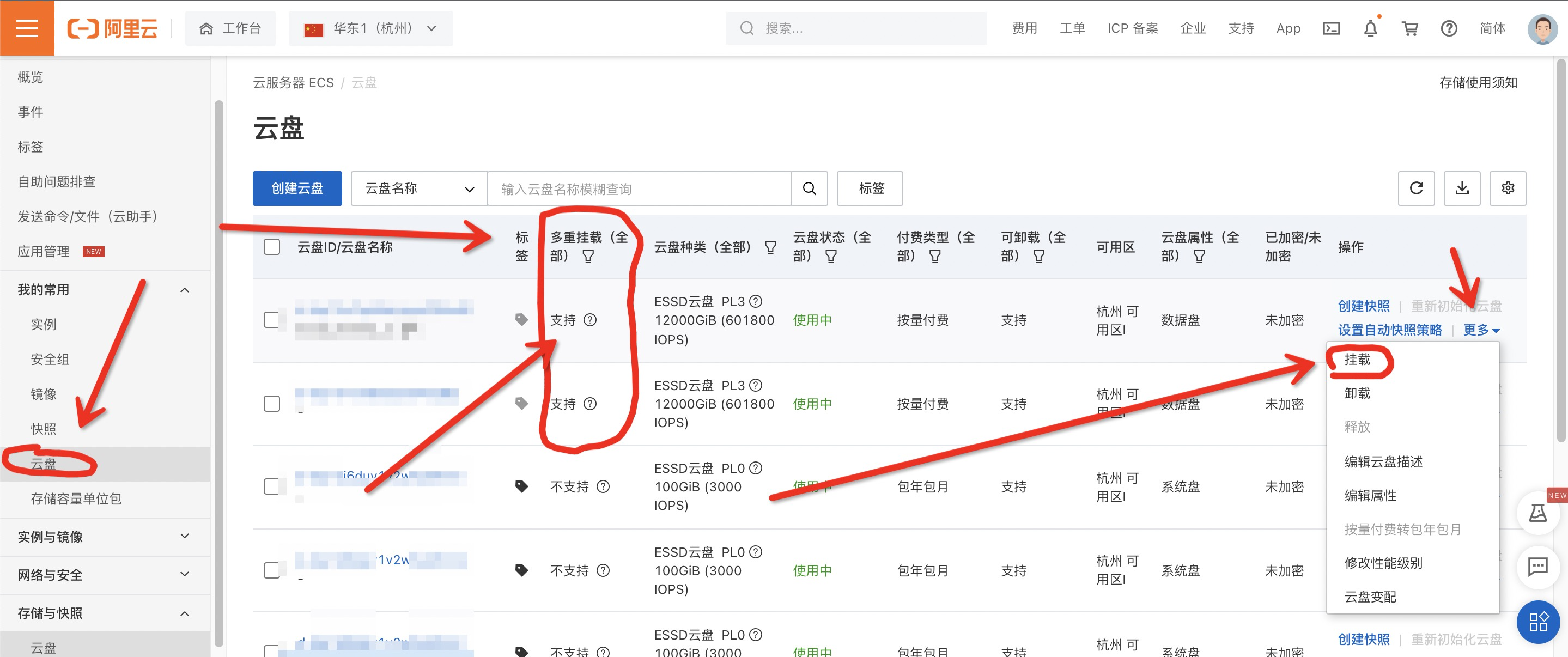This screenshot has height=657, width=1568.
Task: Open the 云盘名称 search type dropdown
Action: [x=419, y=188]
